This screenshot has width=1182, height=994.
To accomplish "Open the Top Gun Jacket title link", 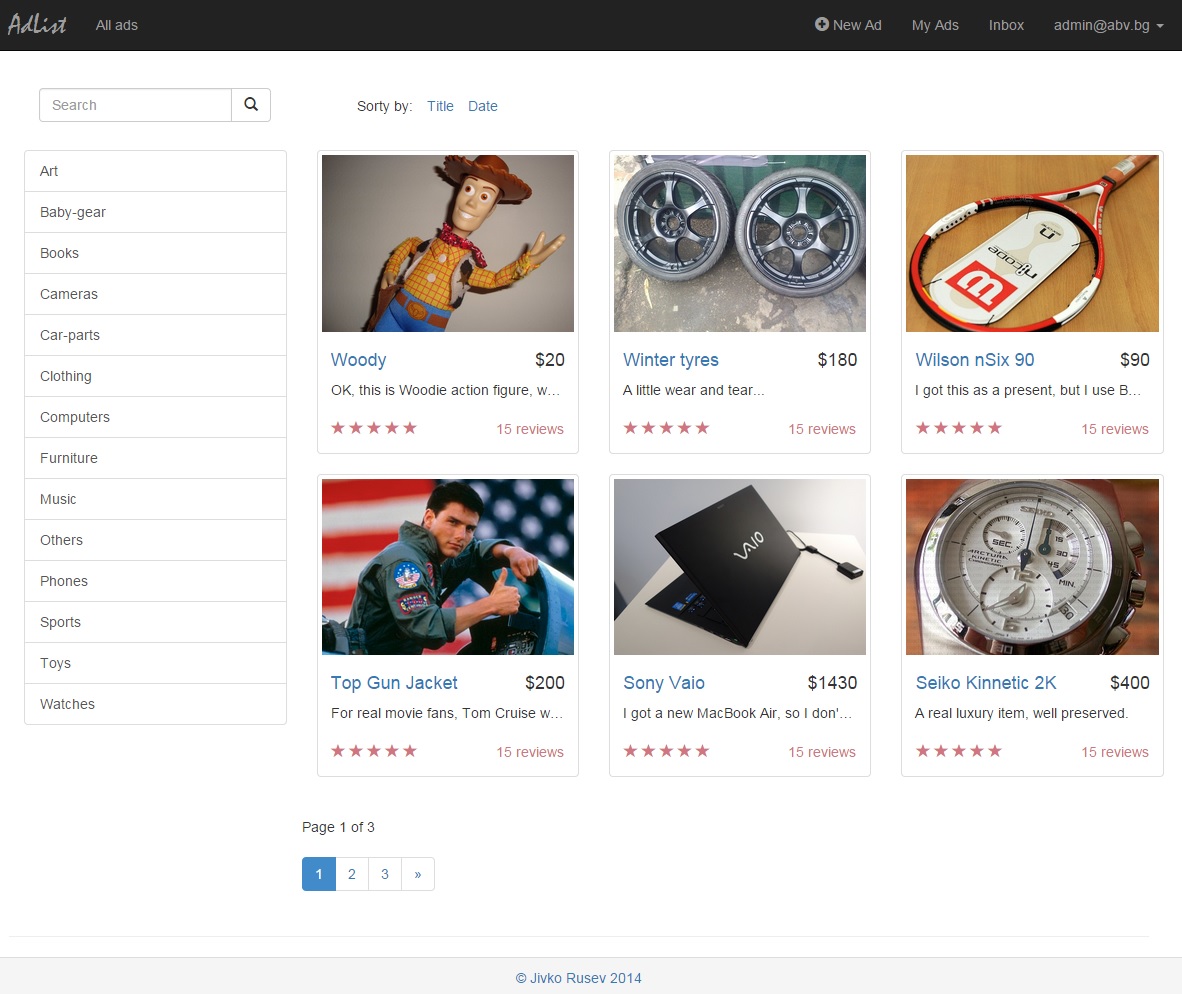I will click(x=394, y=683).
